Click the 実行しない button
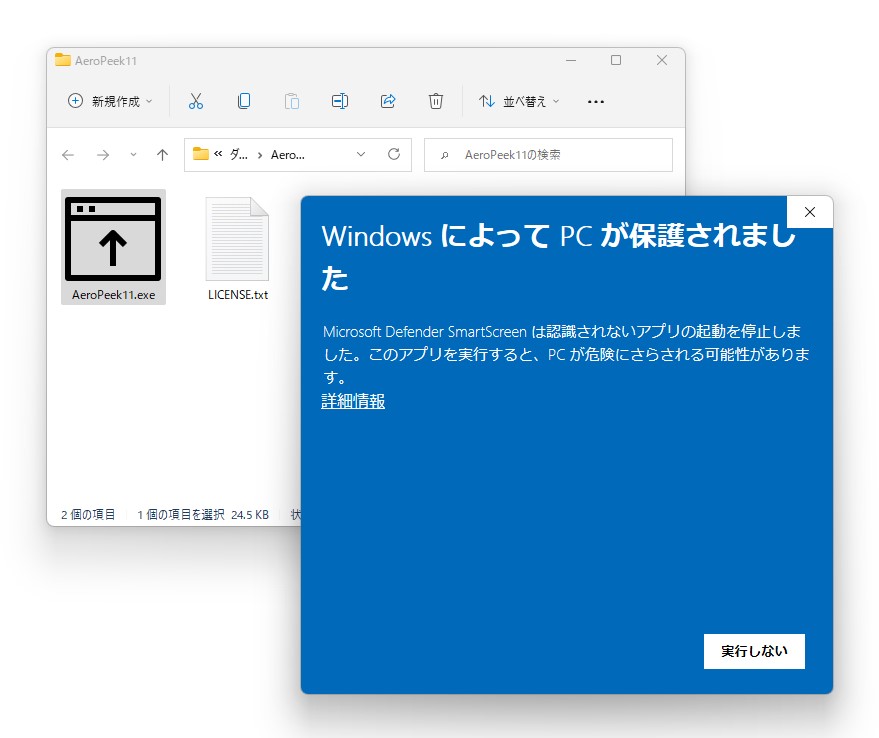Viewport: 879px width, 738px height. (754, 651)
